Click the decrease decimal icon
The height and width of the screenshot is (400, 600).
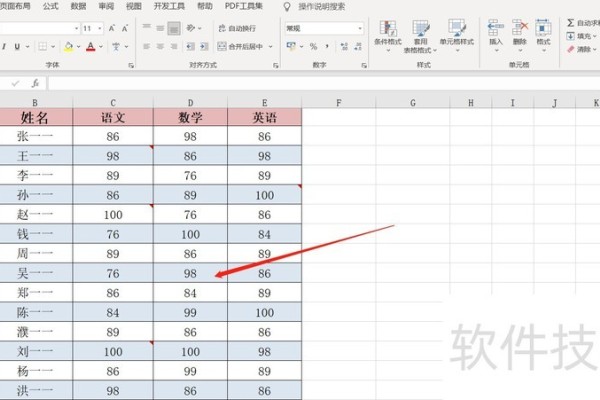[358, 47]
